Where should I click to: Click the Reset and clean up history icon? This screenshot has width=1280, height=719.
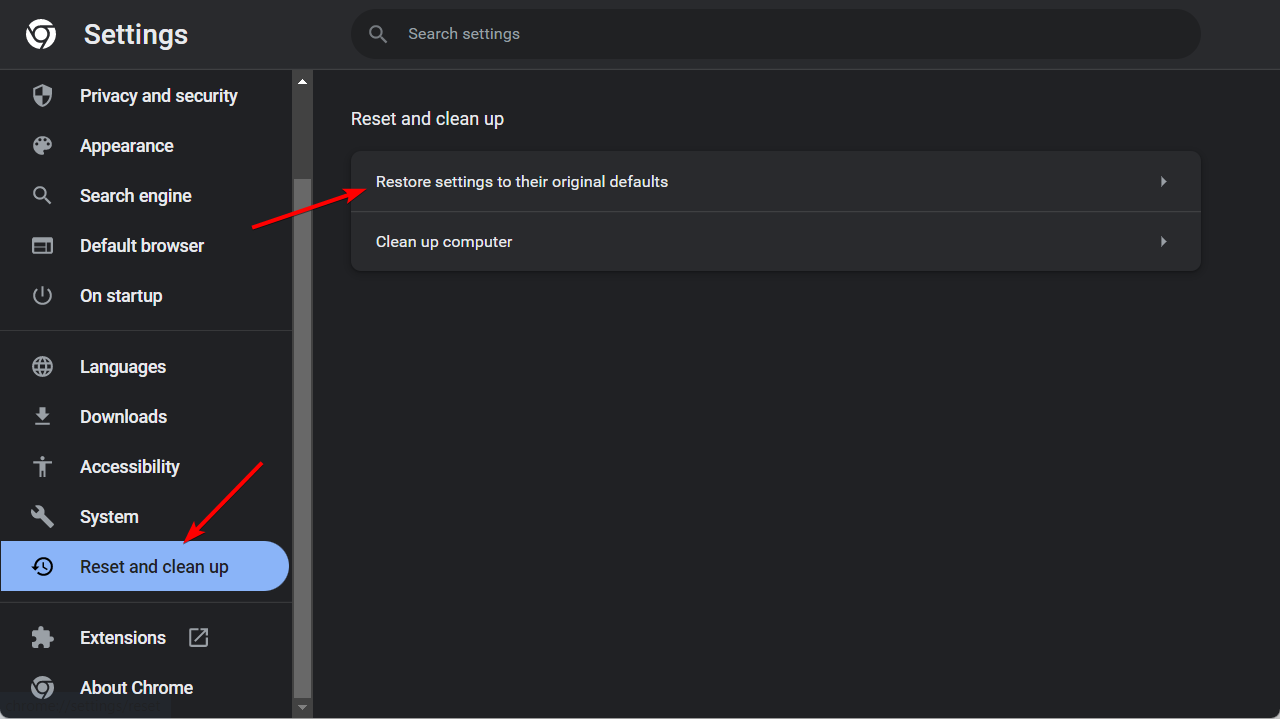[x=42, y=567]
